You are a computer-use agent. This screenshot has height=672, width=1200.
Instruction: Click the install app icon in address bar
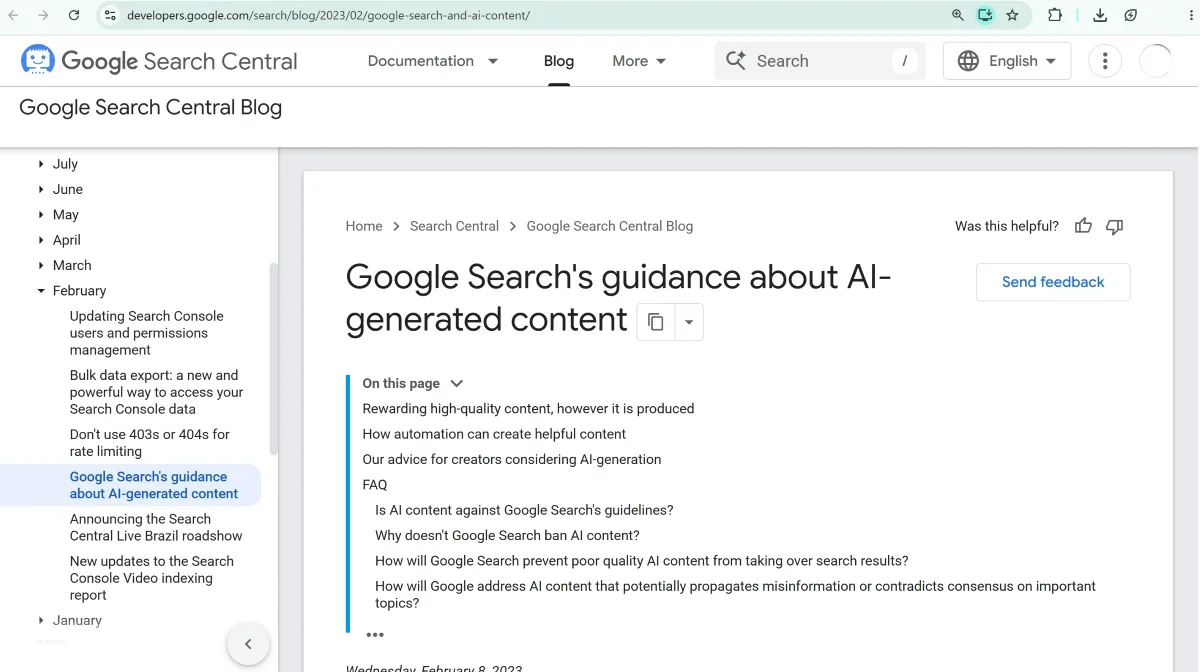click(x=985, y=15)
